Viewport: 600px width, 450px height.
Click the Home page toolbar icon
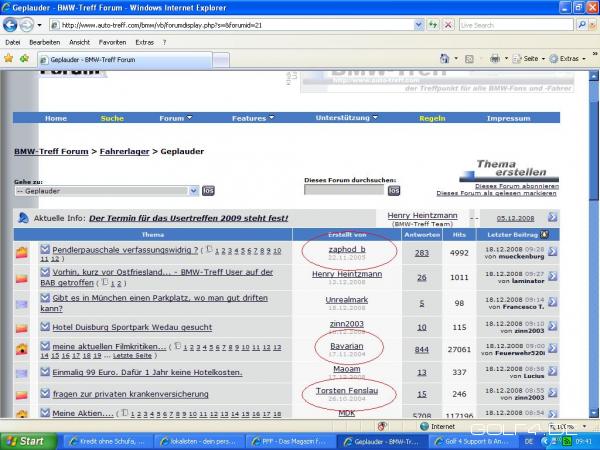pos(444,59)
